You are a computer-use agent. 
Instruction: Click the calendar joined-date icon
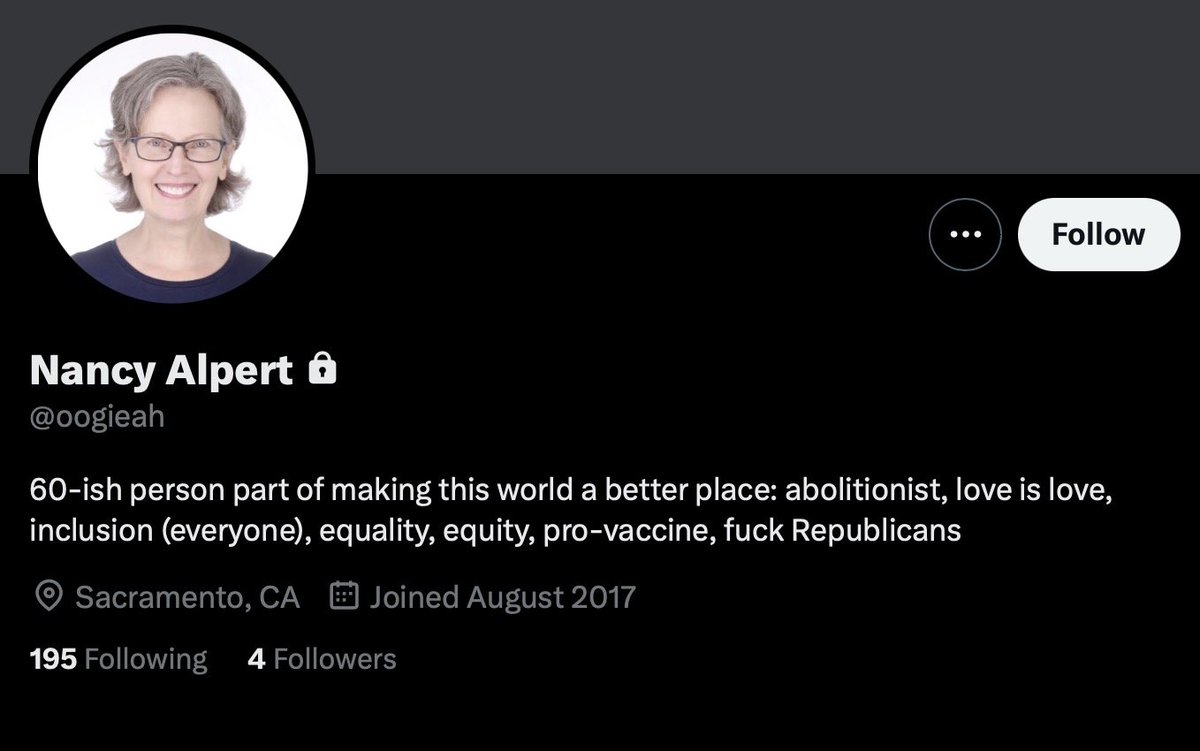tap(344, 597)
